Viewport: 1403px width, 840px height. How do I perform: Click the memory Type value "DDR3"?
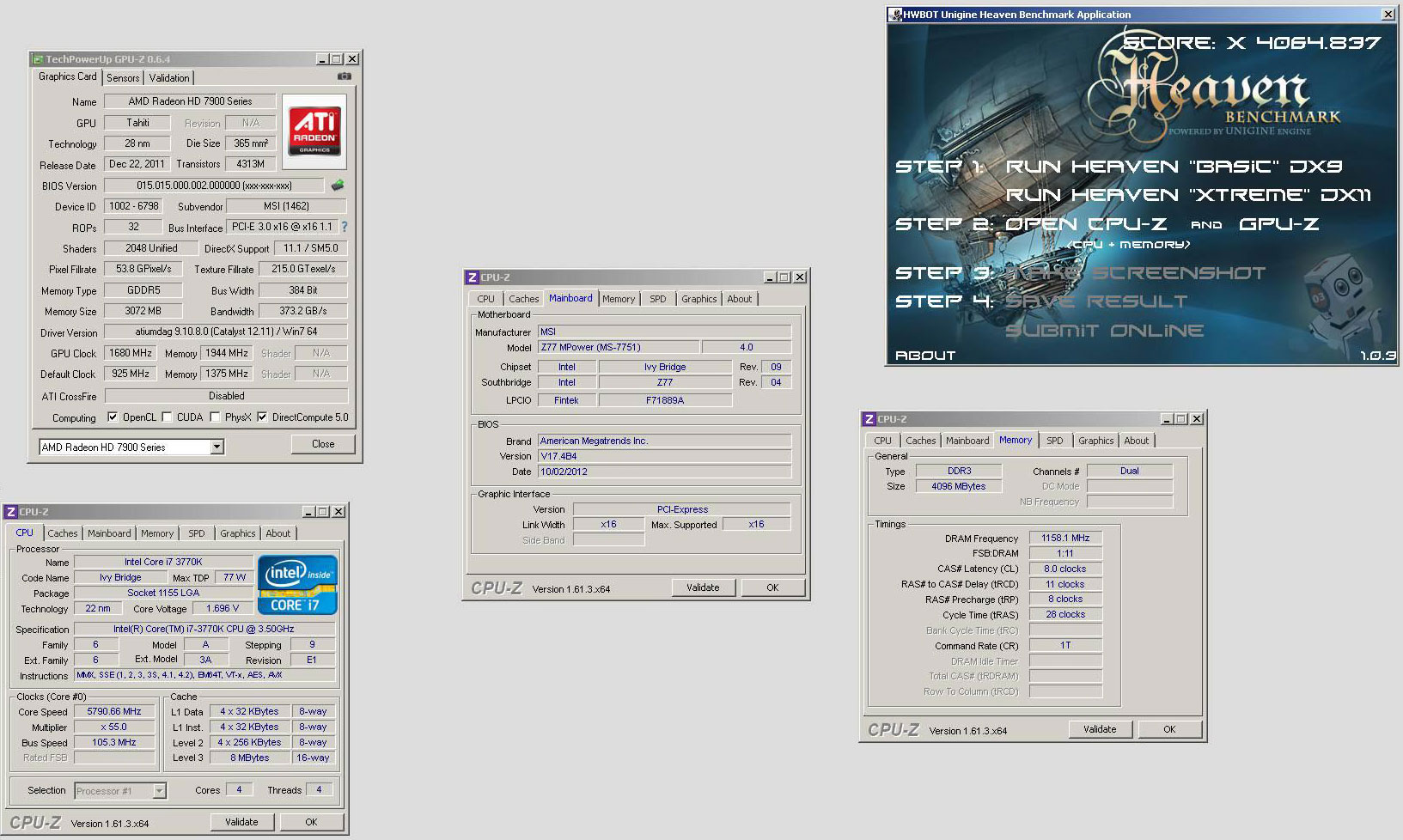[959, 471]
